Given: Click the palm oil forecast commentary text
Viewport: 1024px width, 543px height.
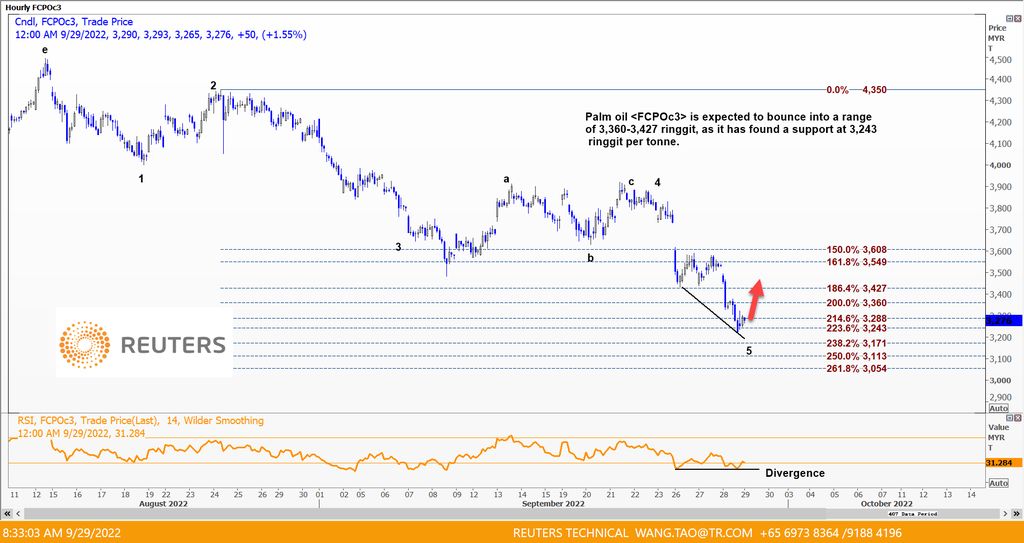Looking at the screenshot, I should [730, 129].
